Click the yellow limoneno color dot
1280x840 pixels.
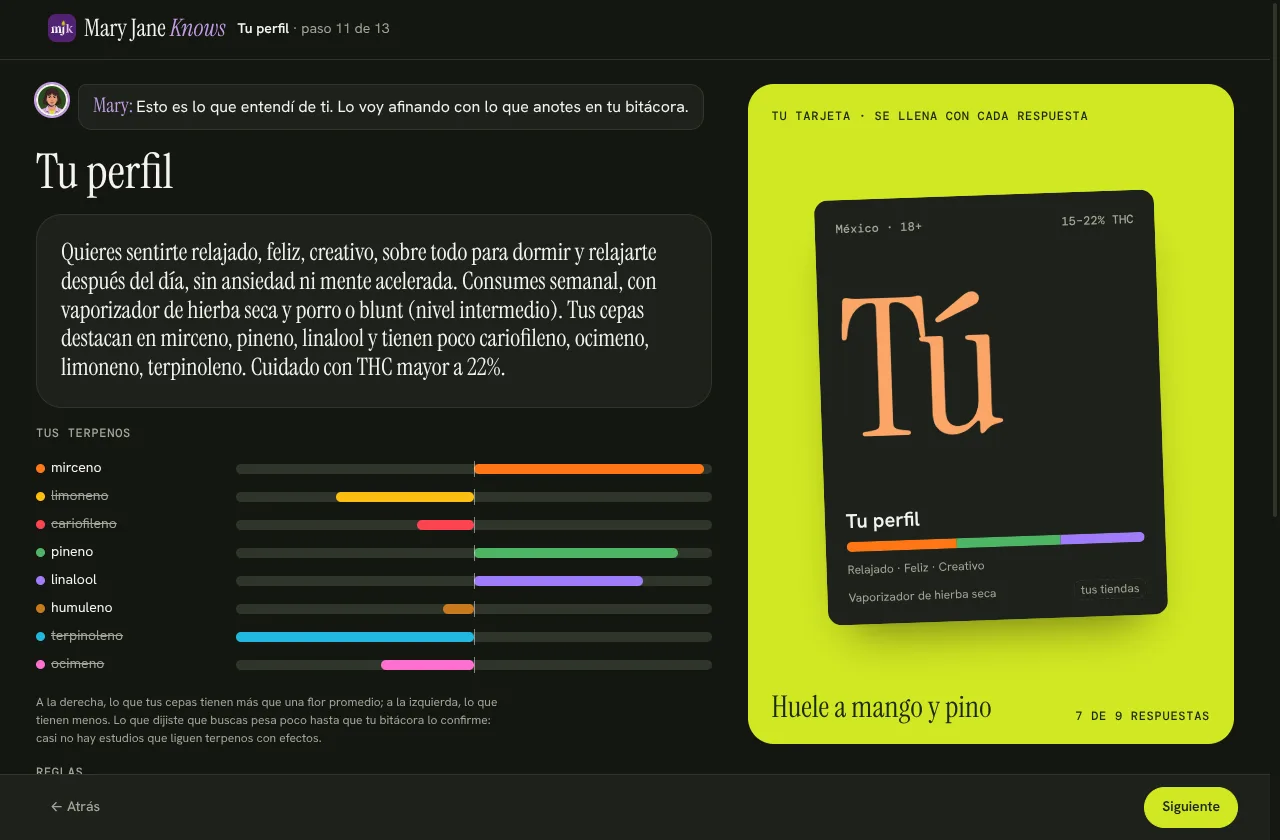coord(41,496)
